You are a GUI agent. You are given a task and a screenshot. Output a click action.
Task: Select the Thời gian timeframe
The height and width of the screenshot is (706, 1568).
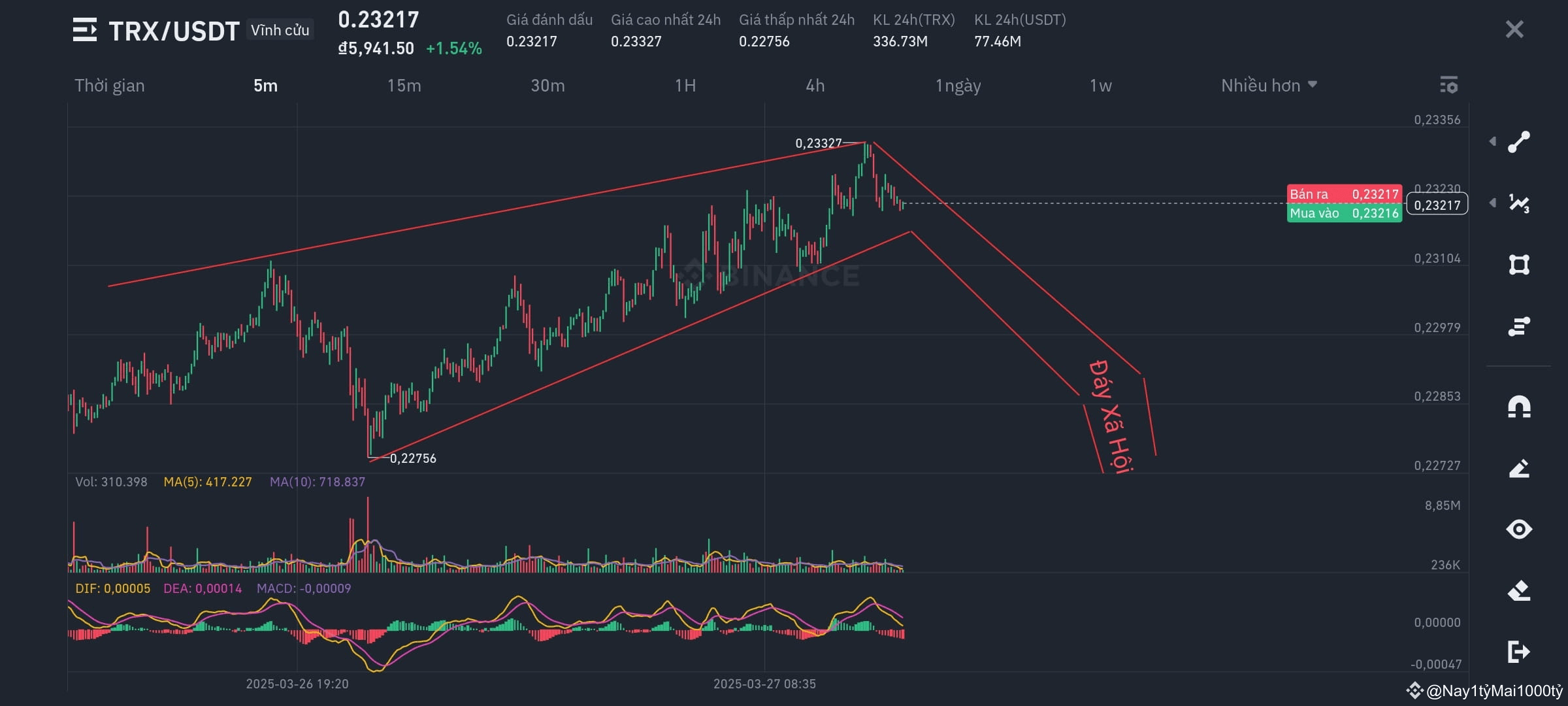point(110,86)
